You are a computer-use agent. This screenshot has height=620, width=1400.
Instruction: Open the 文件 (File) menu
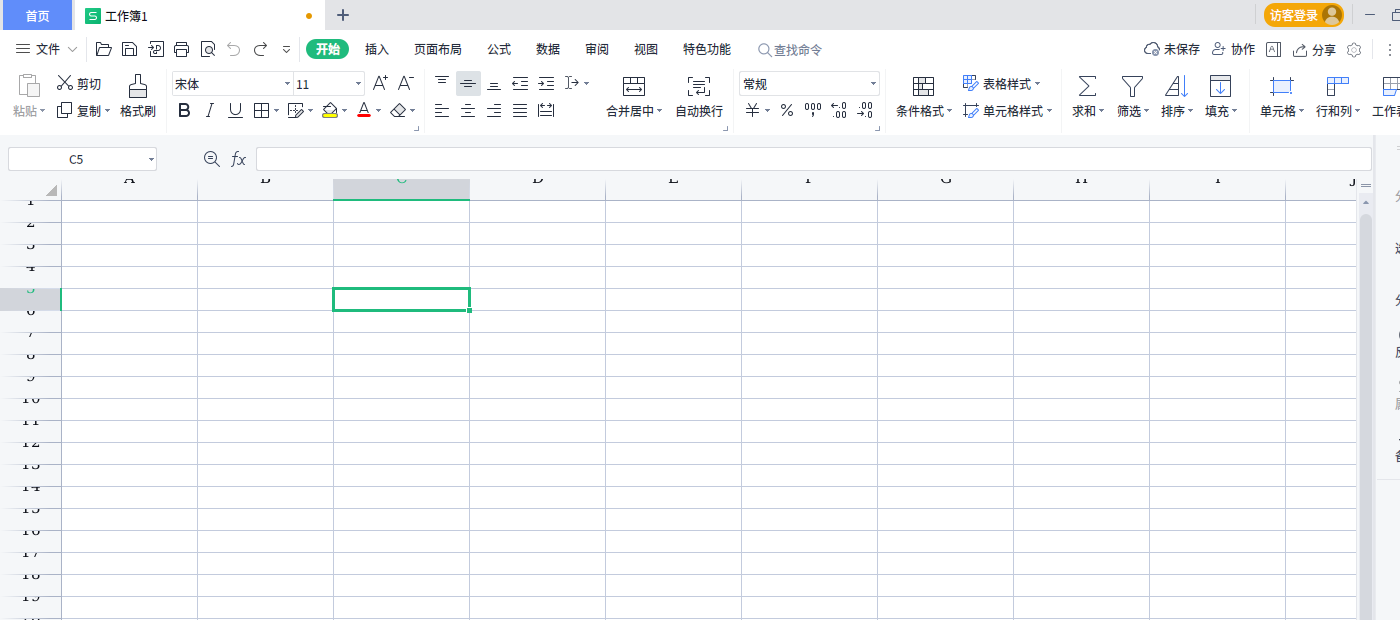pos(47,49)
